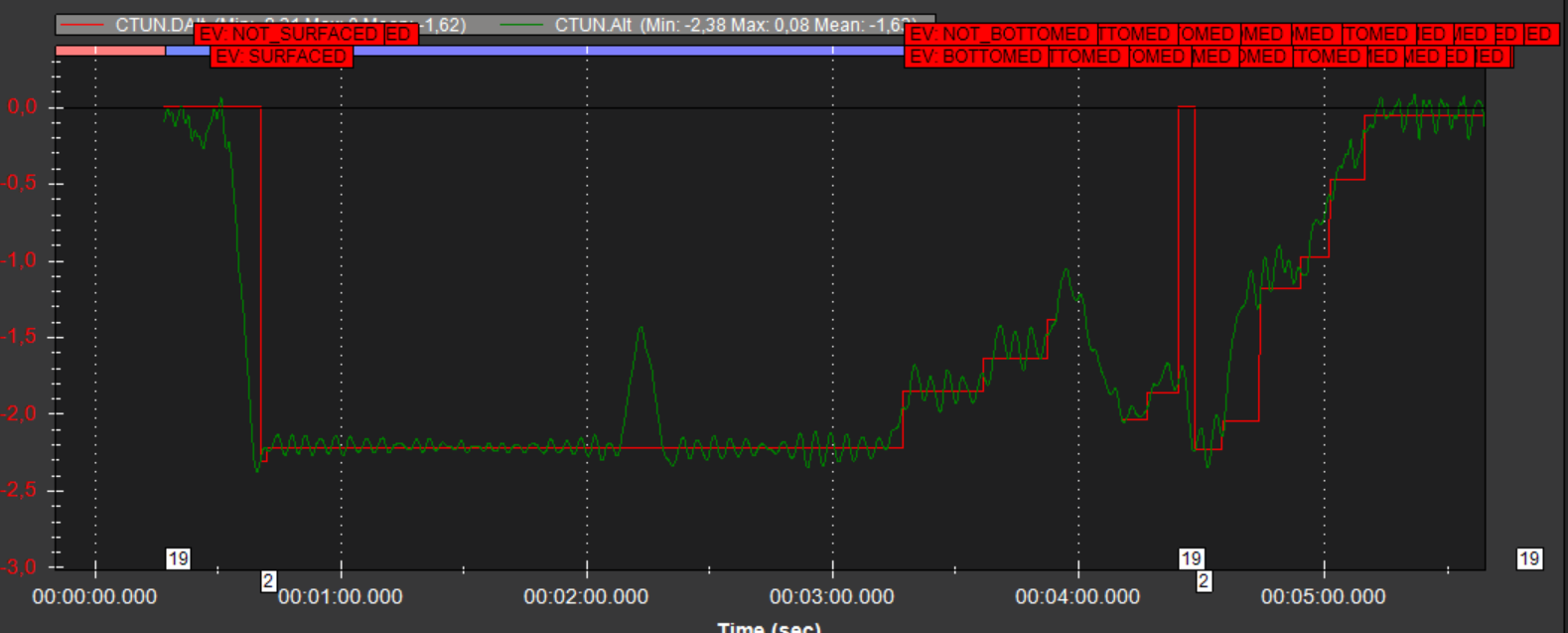This screenshot has height=633, width=1568.
Task: Click the 00:01:00.000 time axis label
Action: coord(341,597)
